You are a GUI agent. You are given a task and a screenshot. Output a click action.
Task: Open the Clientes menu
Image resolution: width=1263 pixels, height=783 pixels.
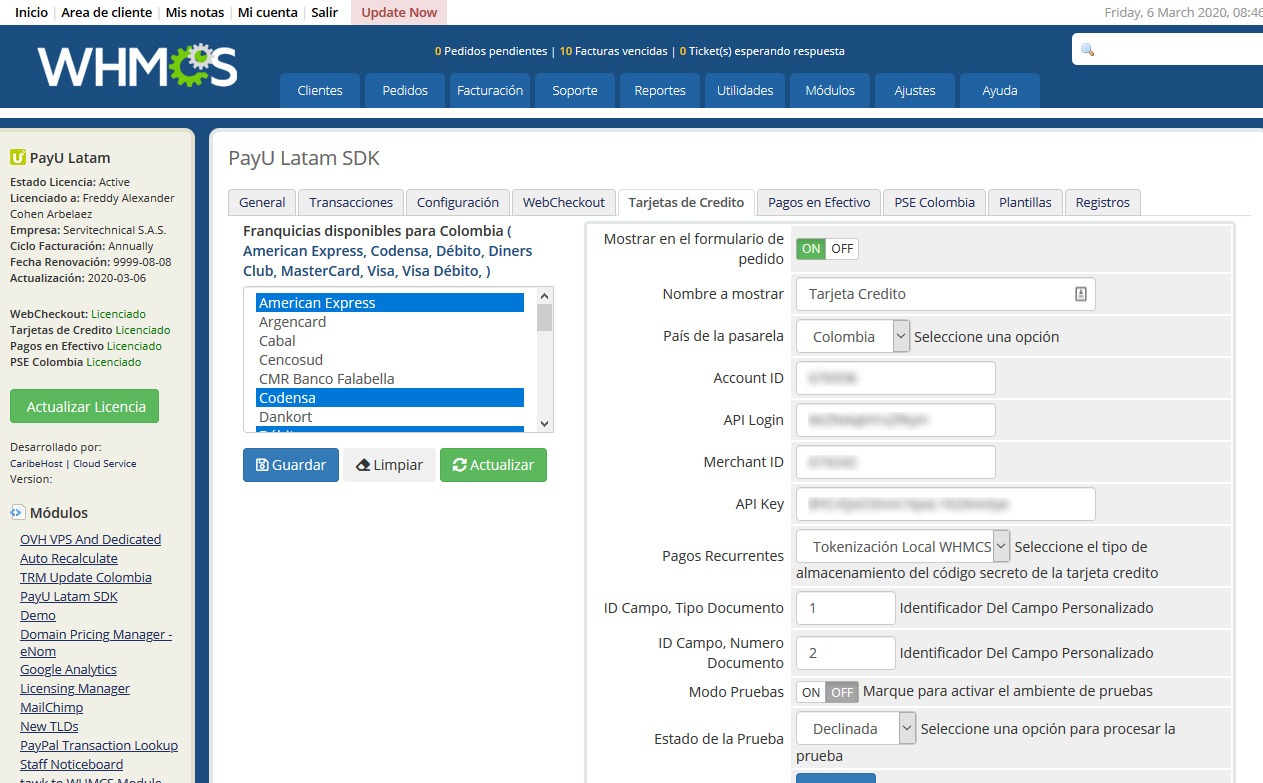(320, 90)
